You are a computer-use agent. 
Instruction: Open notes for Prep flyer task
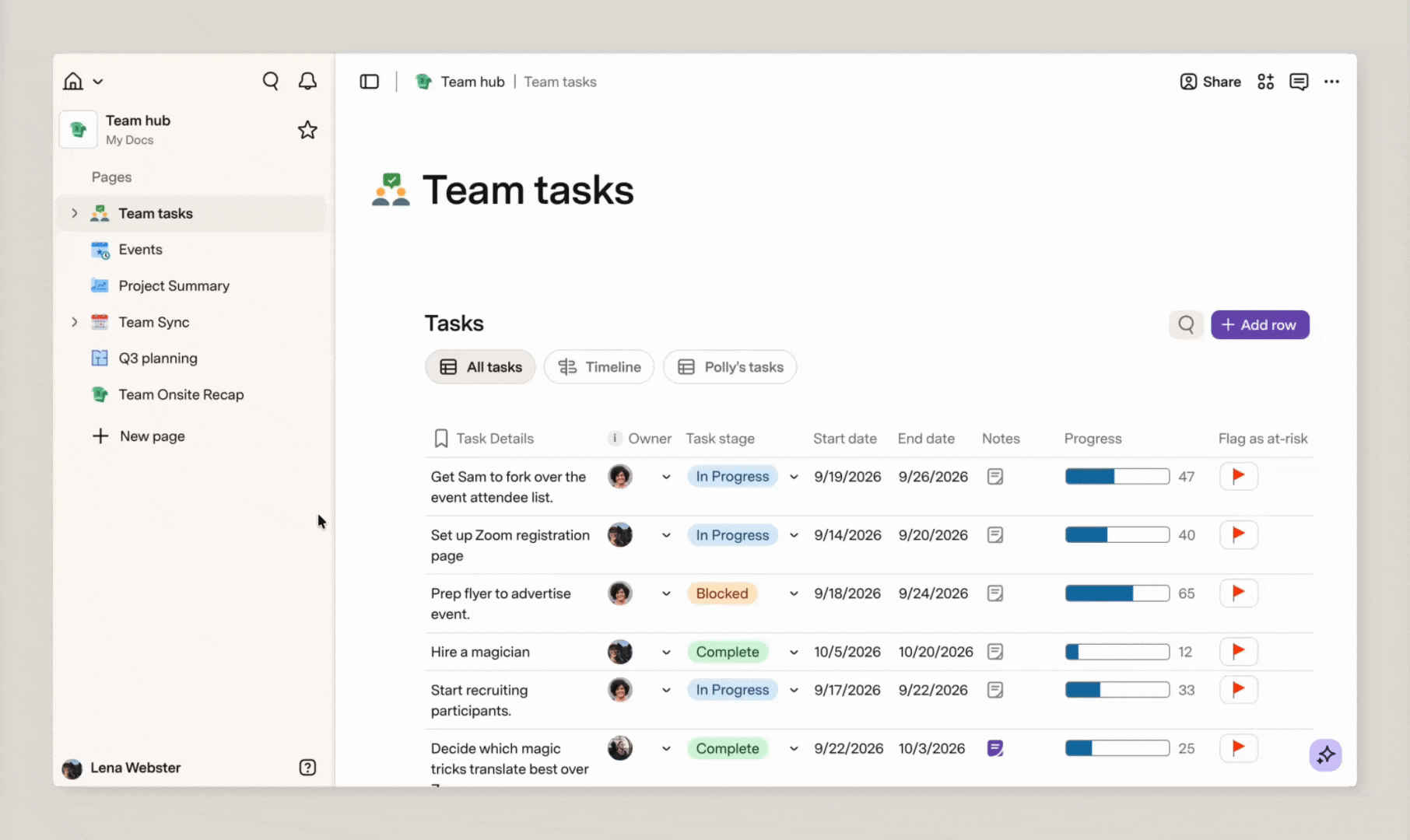coord(995,593)
